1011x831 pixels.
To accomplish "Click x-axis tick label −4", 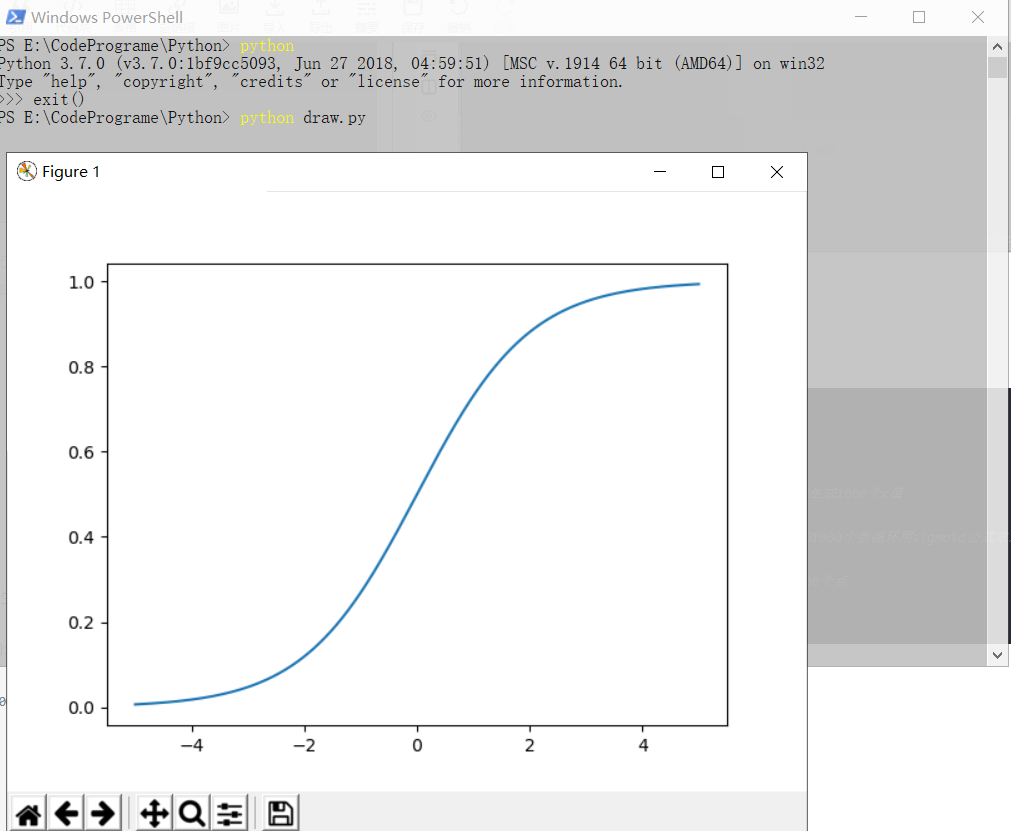I will pyautogui.click(x=192, y=746).
